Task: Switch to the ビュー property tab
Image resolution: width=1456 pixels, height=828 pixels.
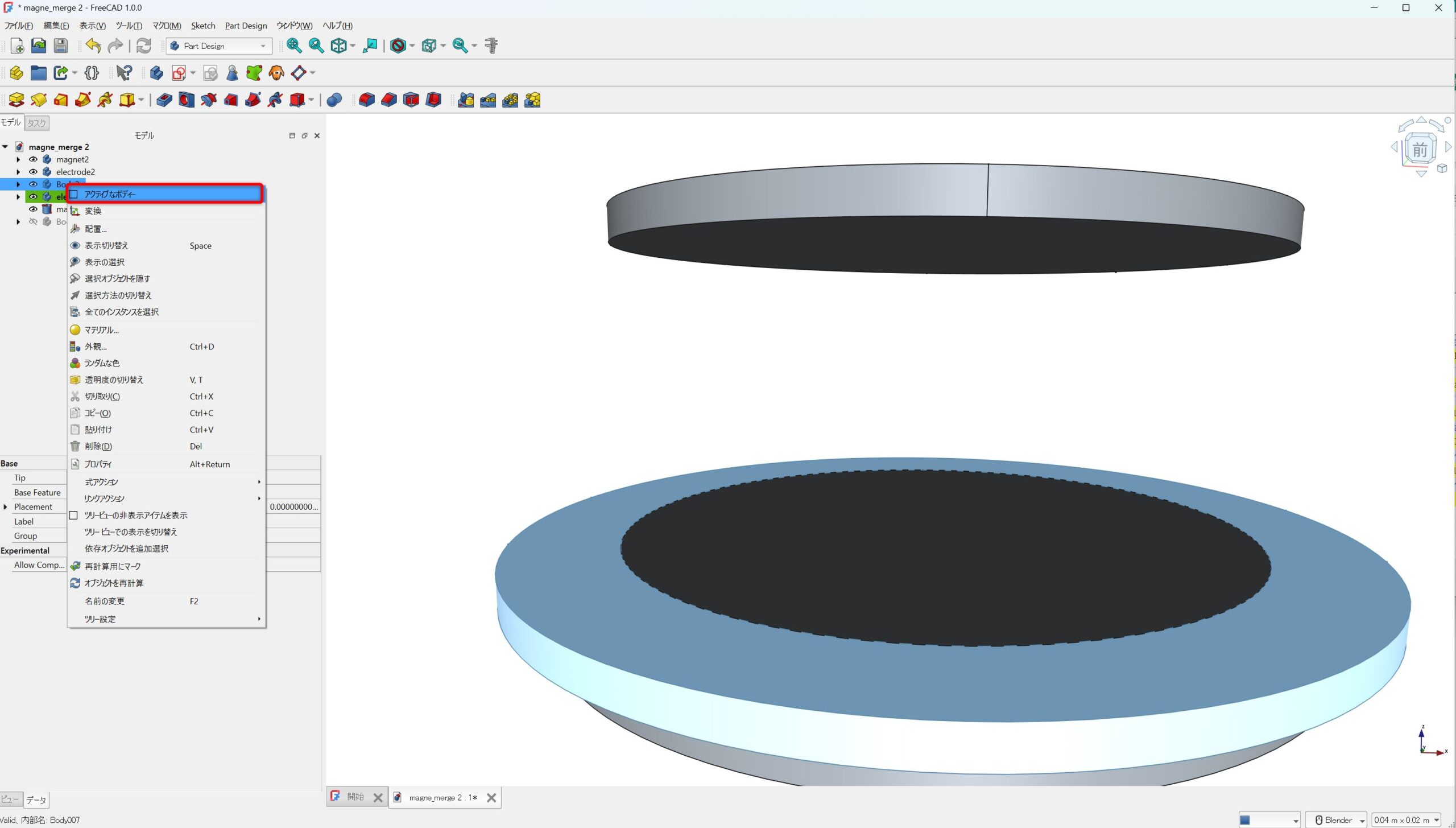Action: pyautogui.click(x=10, y=800)
